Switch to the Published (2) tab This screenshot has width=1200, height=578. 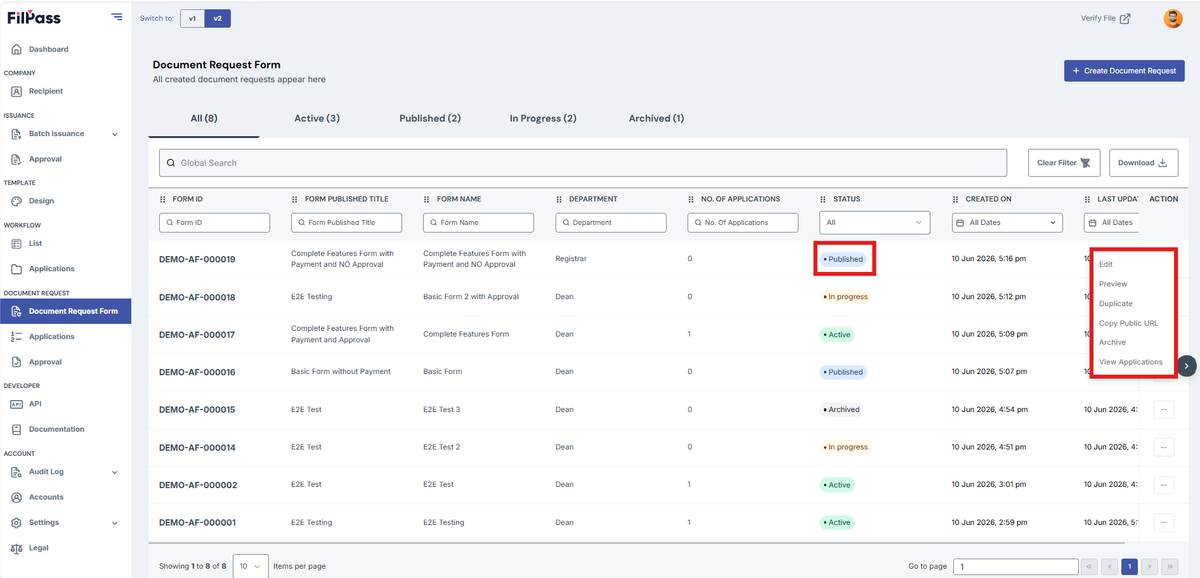point(430,118)
